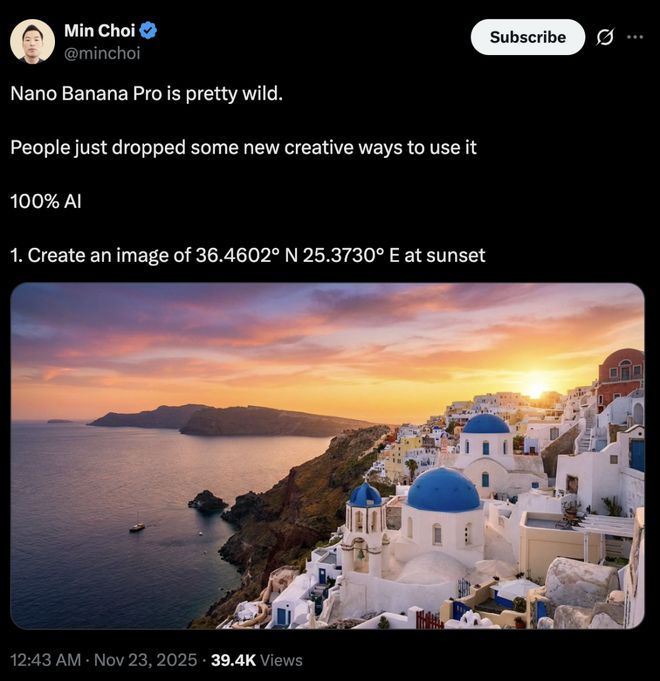Click the large blue dome in the image

443,491
